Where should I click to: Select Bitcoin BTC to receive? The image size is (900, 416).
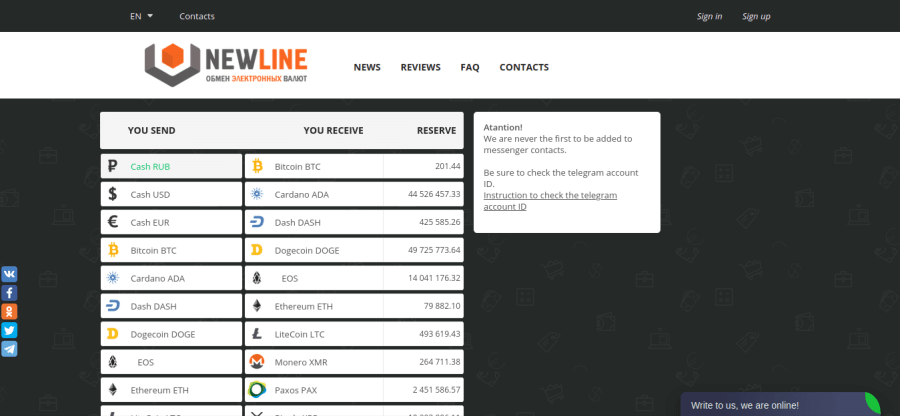(x=354, y=166)
